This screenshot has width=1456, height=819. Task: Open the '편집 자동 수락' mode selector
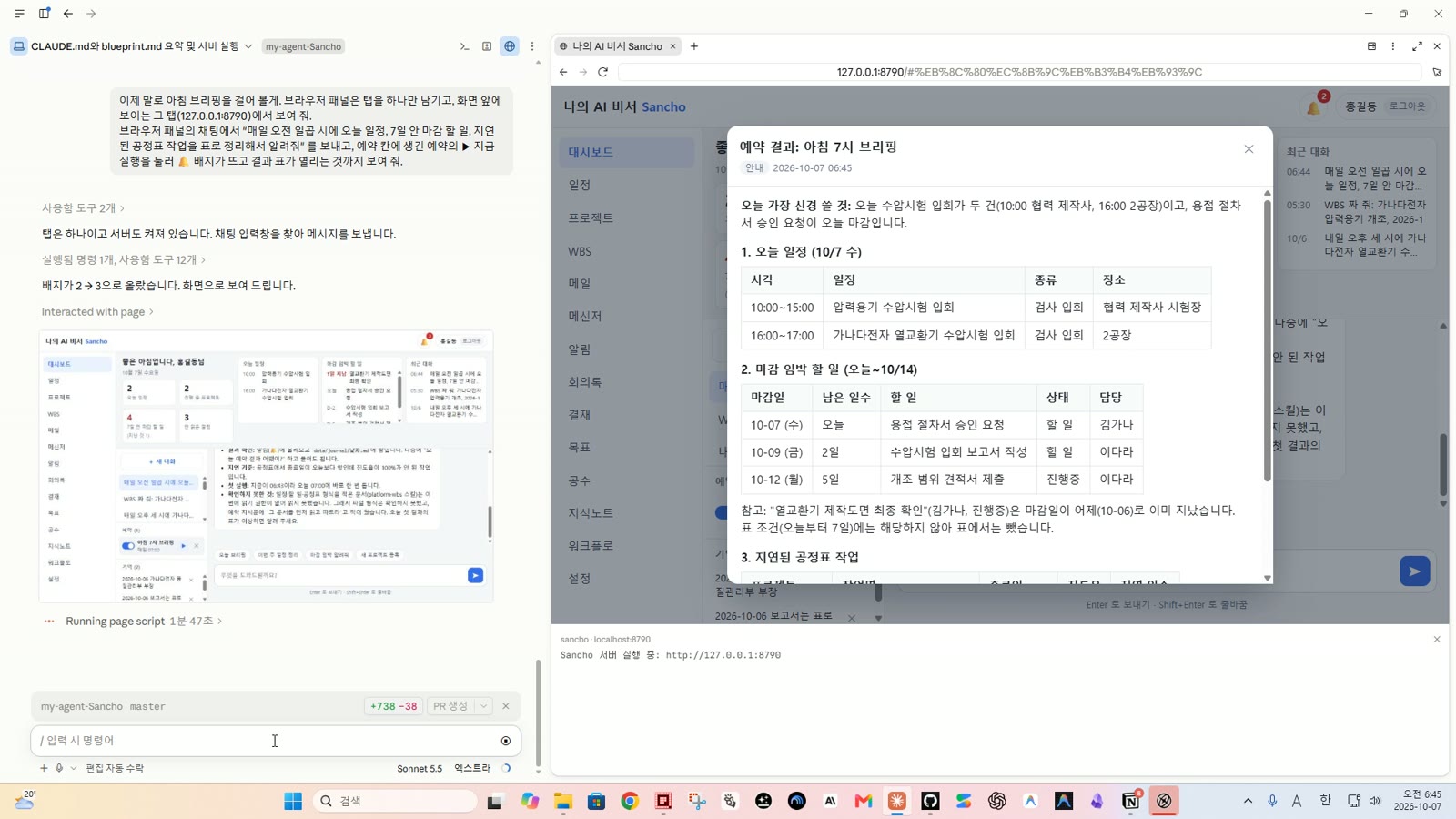tap(115, 768)
